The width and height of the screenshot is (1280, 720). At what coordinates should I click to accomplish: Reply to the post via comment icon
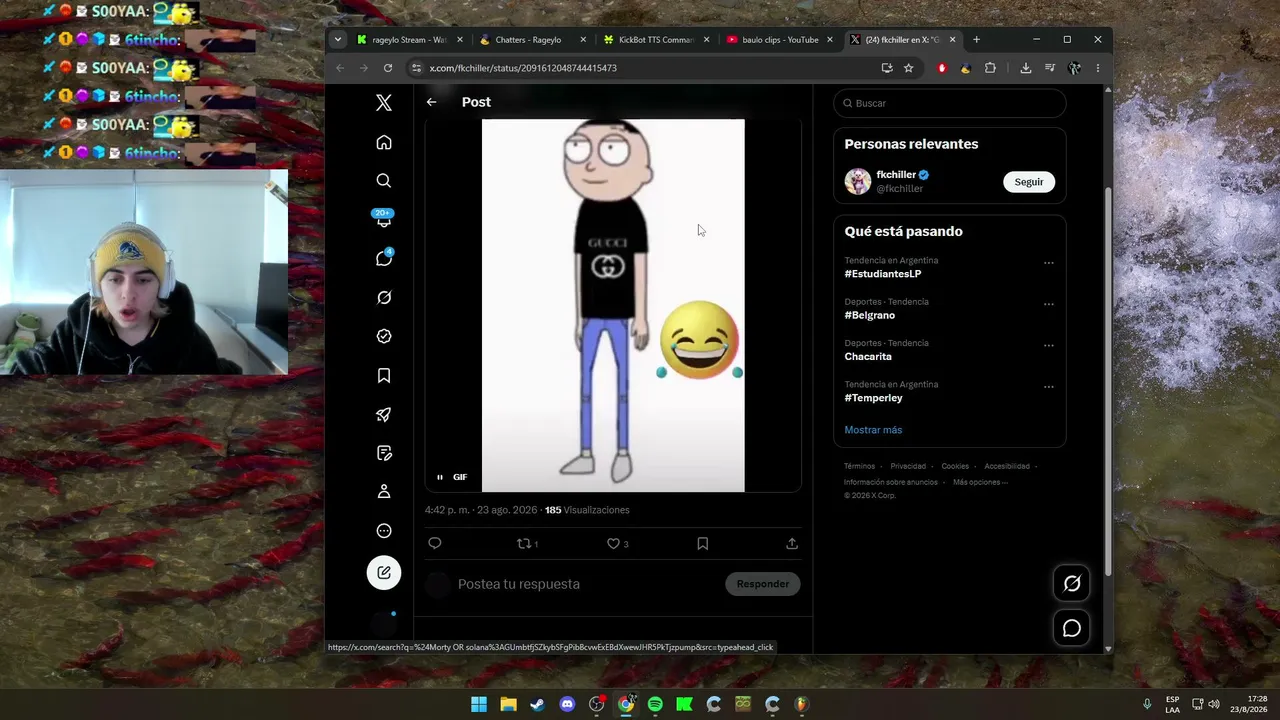[x=434, y=543]
